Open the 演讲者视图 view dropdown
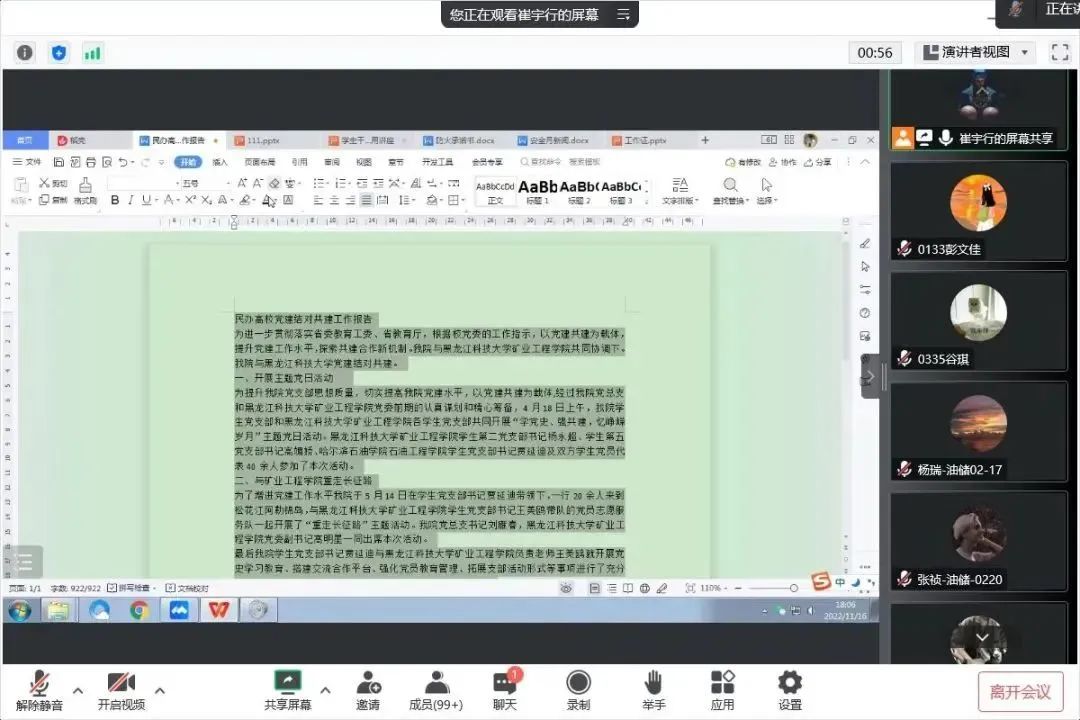Viewport: 1080px width, 720px height. pyautogui.click(x=975, y=52)
